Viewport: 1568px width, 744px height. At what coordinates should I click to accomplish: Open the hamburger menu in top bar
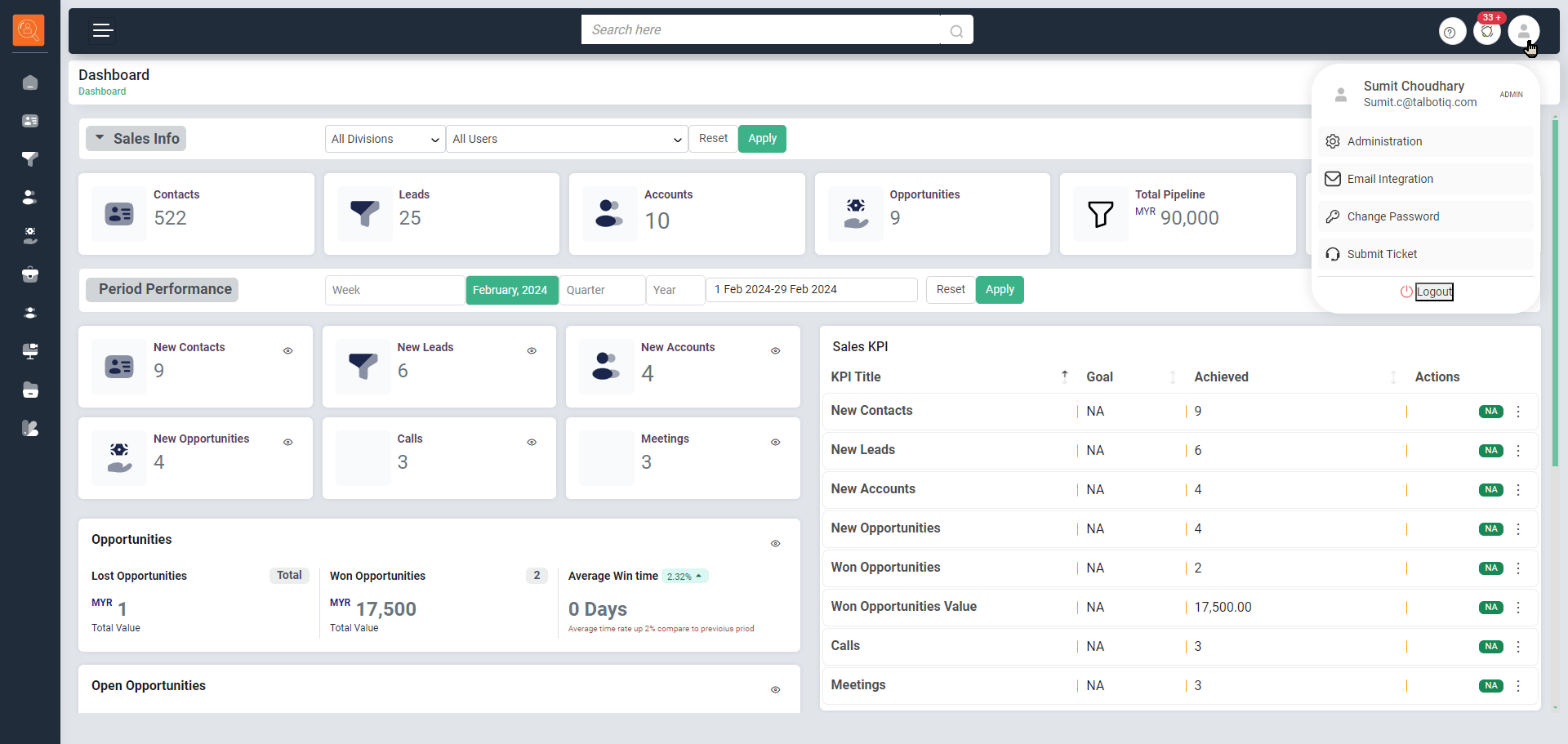102,31
